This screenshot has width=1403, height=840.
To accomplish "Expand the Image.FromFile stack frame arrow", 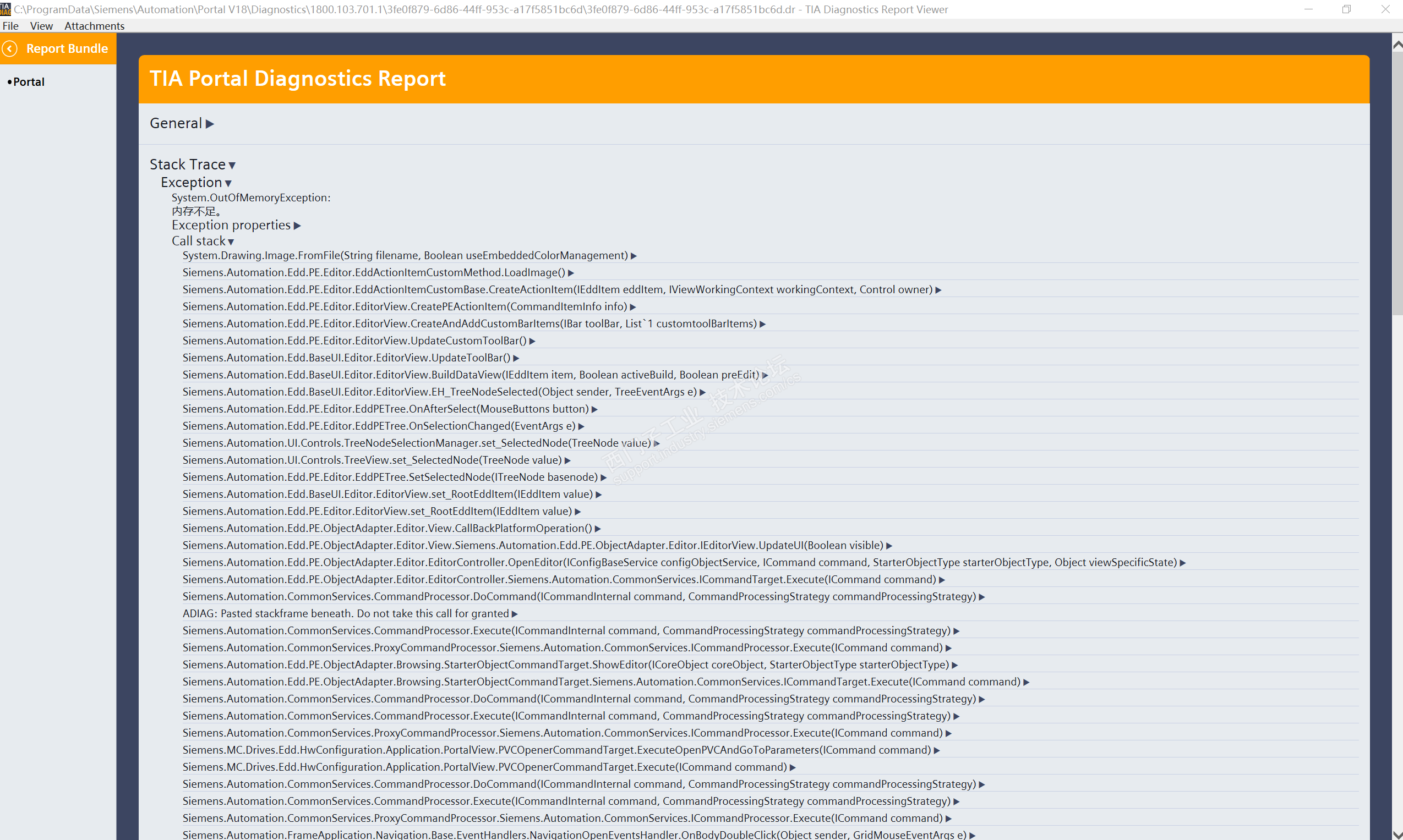I will 634,256.
